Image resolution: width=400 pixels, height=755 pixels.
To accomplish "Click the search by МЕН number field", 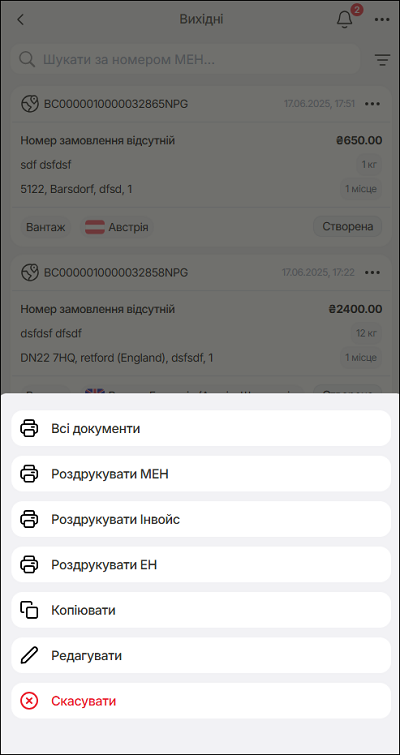I will [x=185, y=59].
